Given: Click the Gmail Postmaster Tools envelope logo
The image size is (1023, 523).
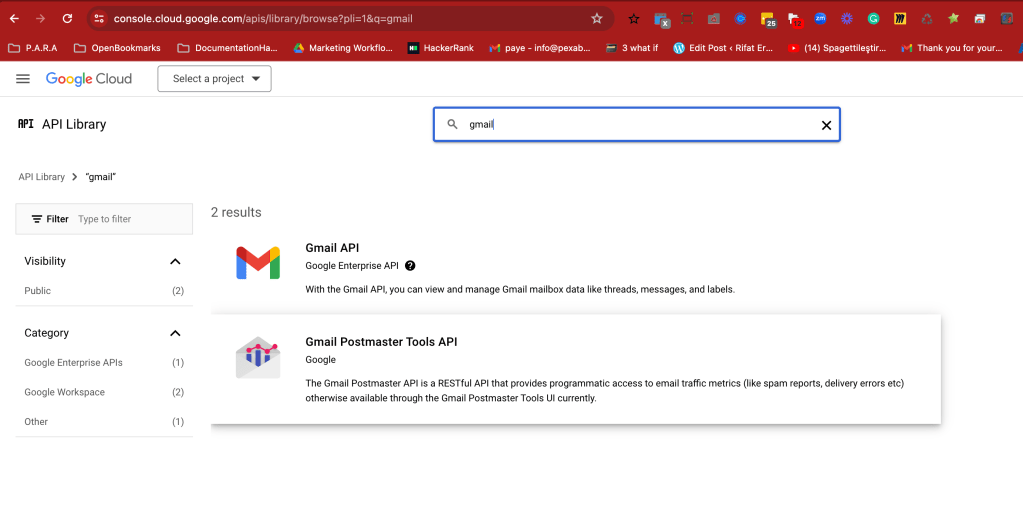Looking at the screenshot, I should point(258,357).
